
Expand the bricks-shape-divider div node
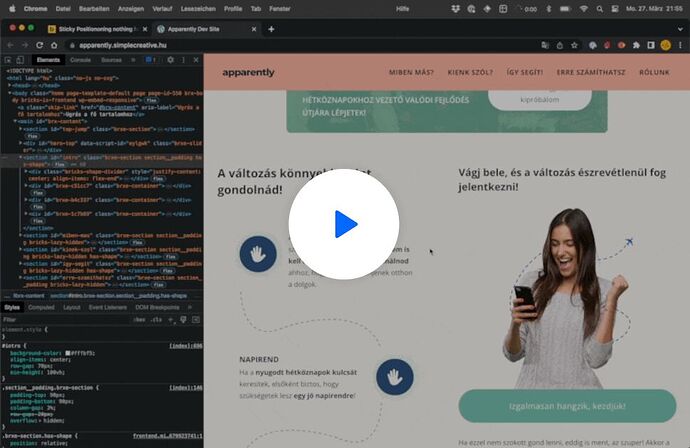(26, 171)
